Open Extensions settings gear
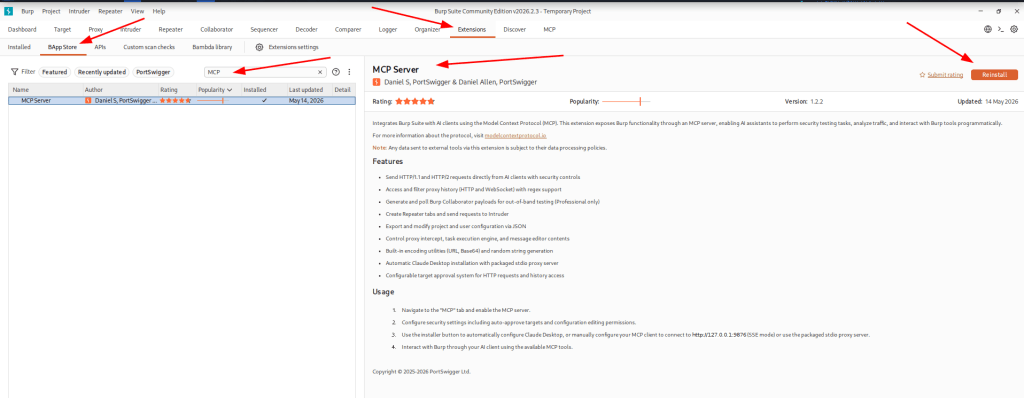Screen dimensions: 1024x398 pos(259,47)
